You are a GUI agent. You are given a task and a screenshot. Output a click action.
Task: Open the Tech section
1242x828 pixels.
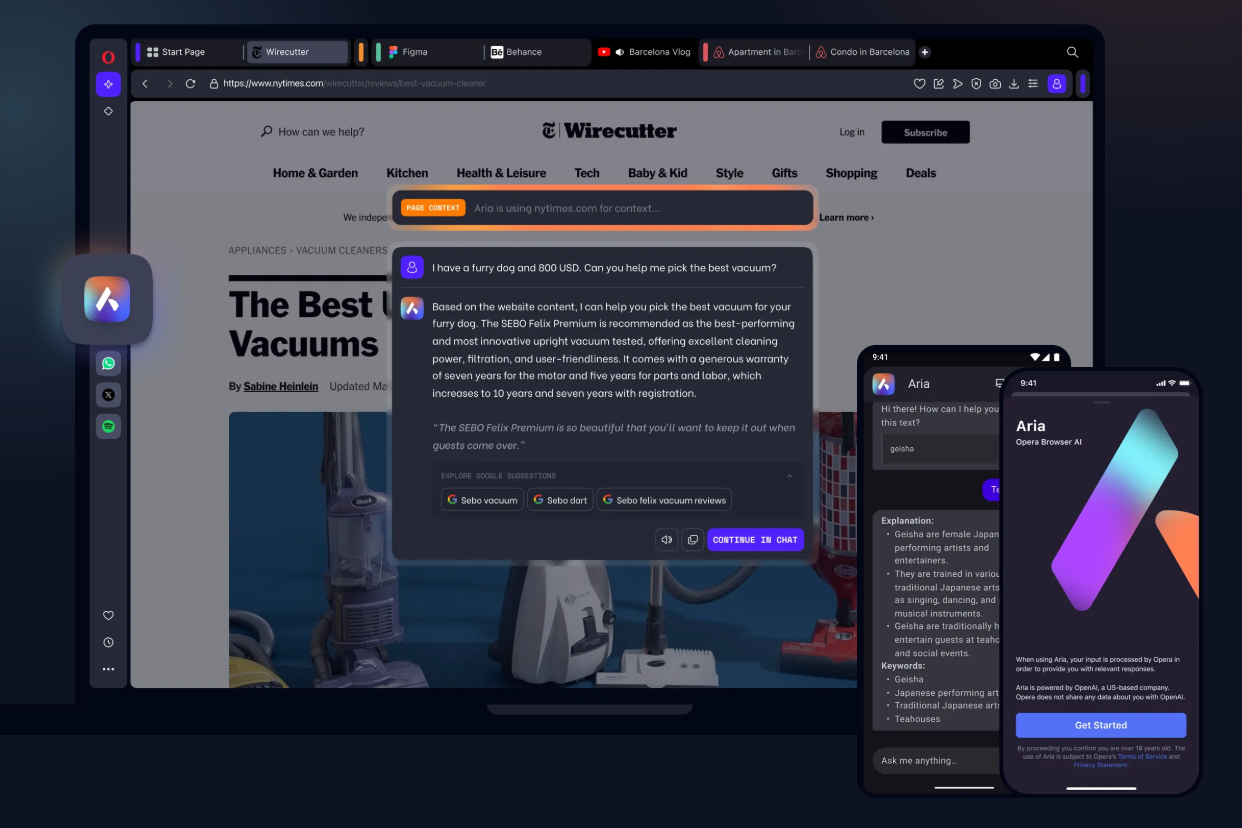[x=587, y=173]
